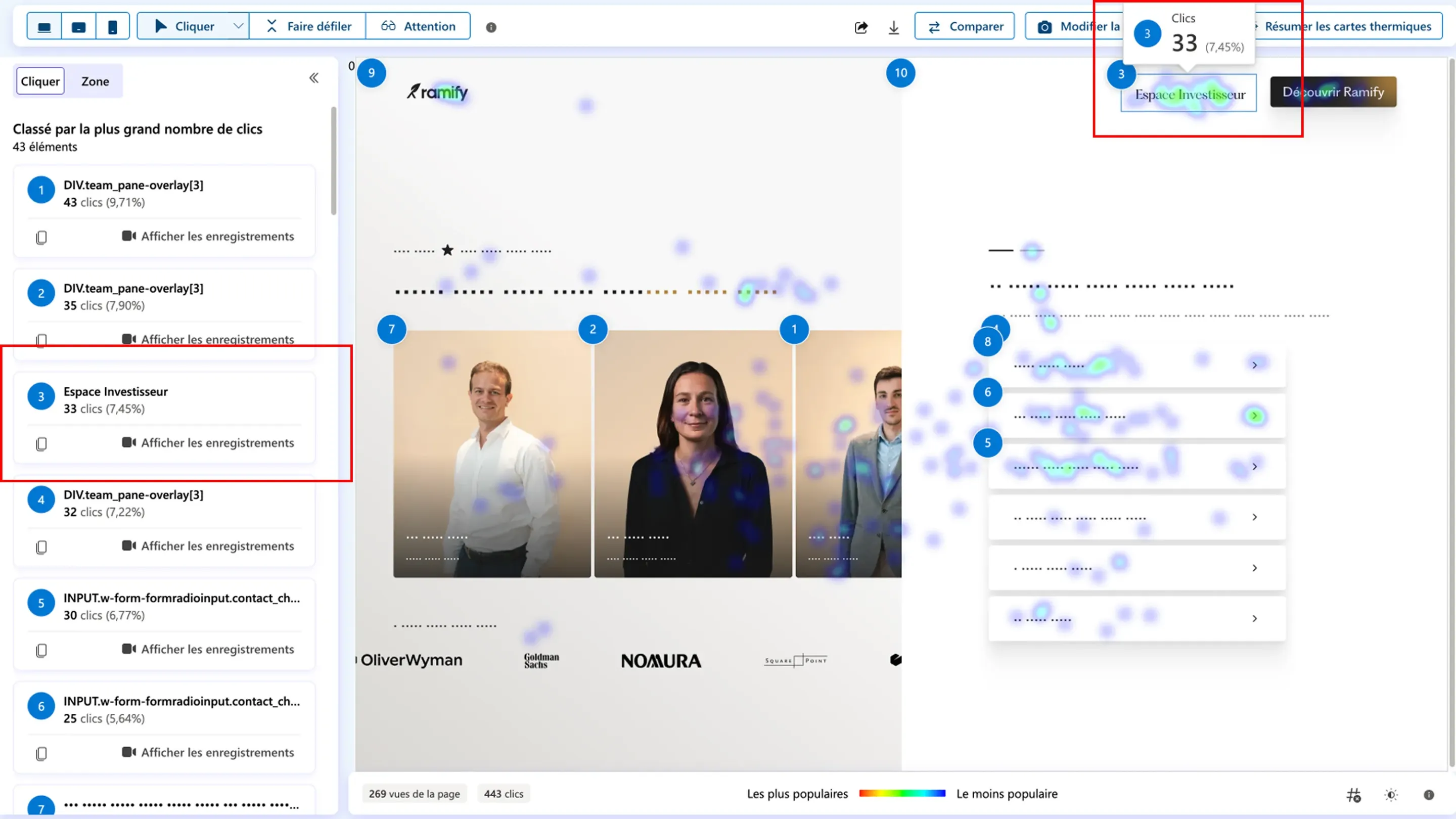Click the share heatmap icon
This screenshot has width=1456, height=819.
click(861, 26)
